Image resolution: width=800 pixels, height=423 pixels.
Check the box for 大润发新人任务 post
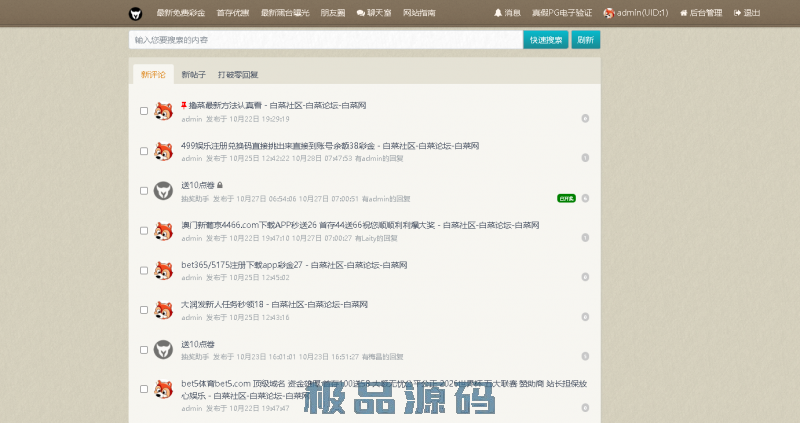pyautogui.click(x=144, y=310)
